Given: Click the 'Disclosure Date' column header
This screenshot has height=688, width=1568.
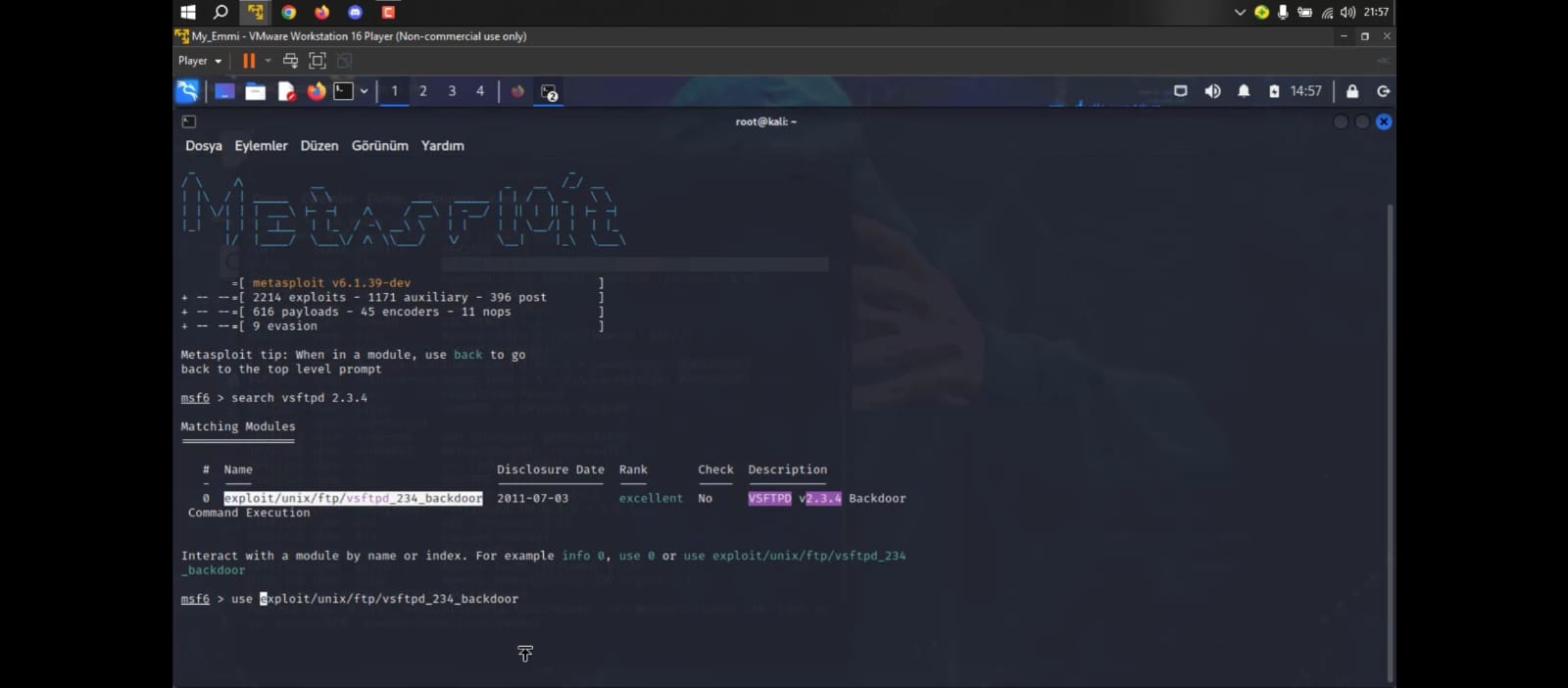Looking at the screenshot, I should click(551, 469).
